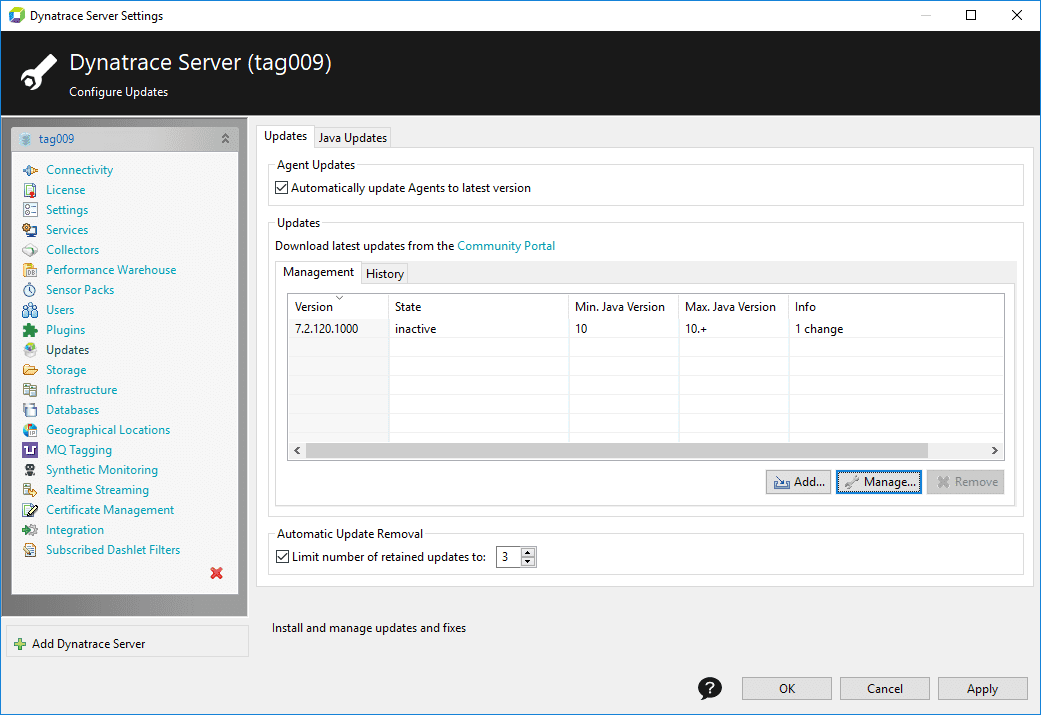Screen dimensions: 1041x715
Task: Select the 7.2.120.1000 version row
Action: 645,329
